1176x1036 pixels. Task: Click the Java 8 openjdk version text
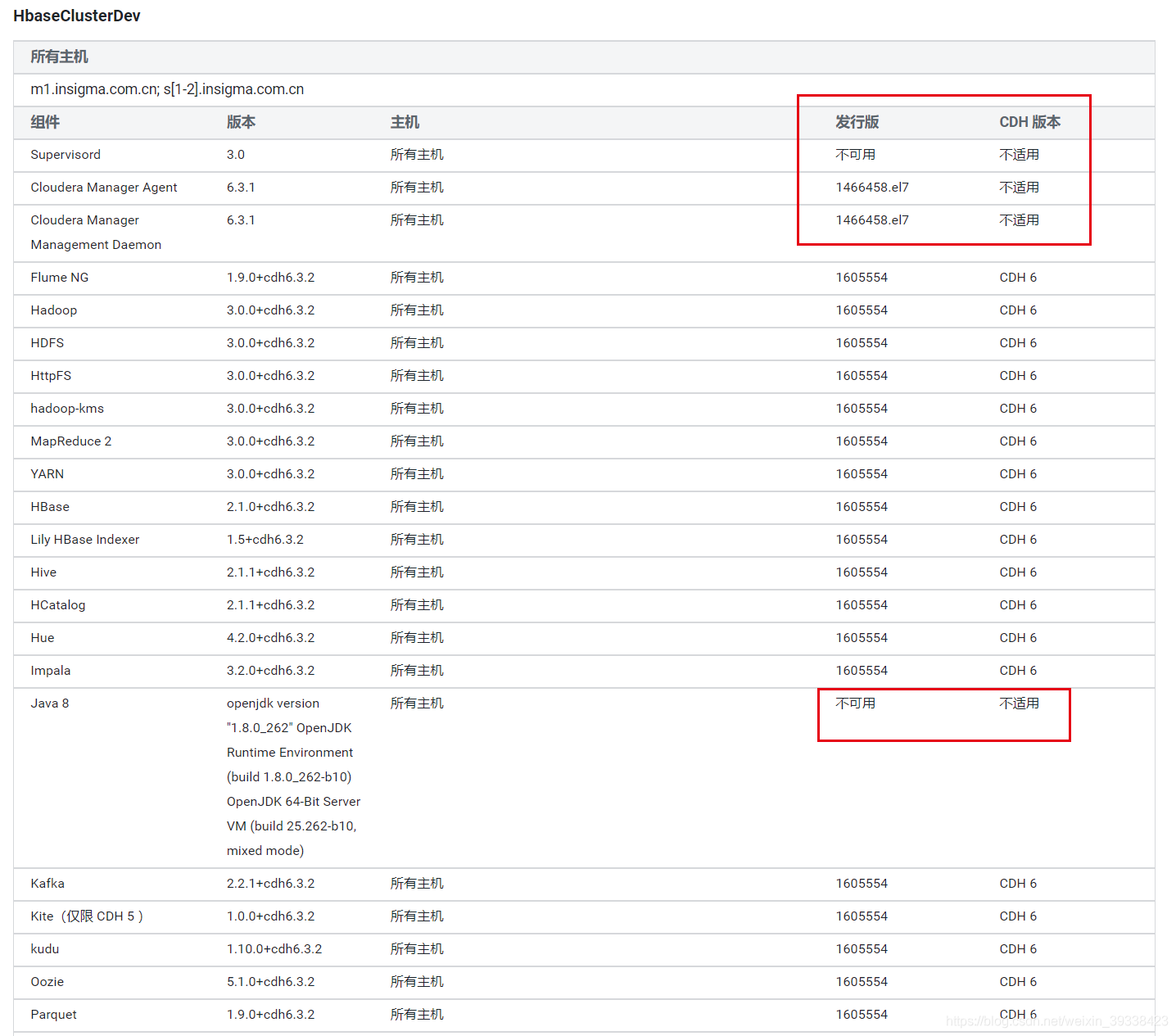click(x=294, y=777)
